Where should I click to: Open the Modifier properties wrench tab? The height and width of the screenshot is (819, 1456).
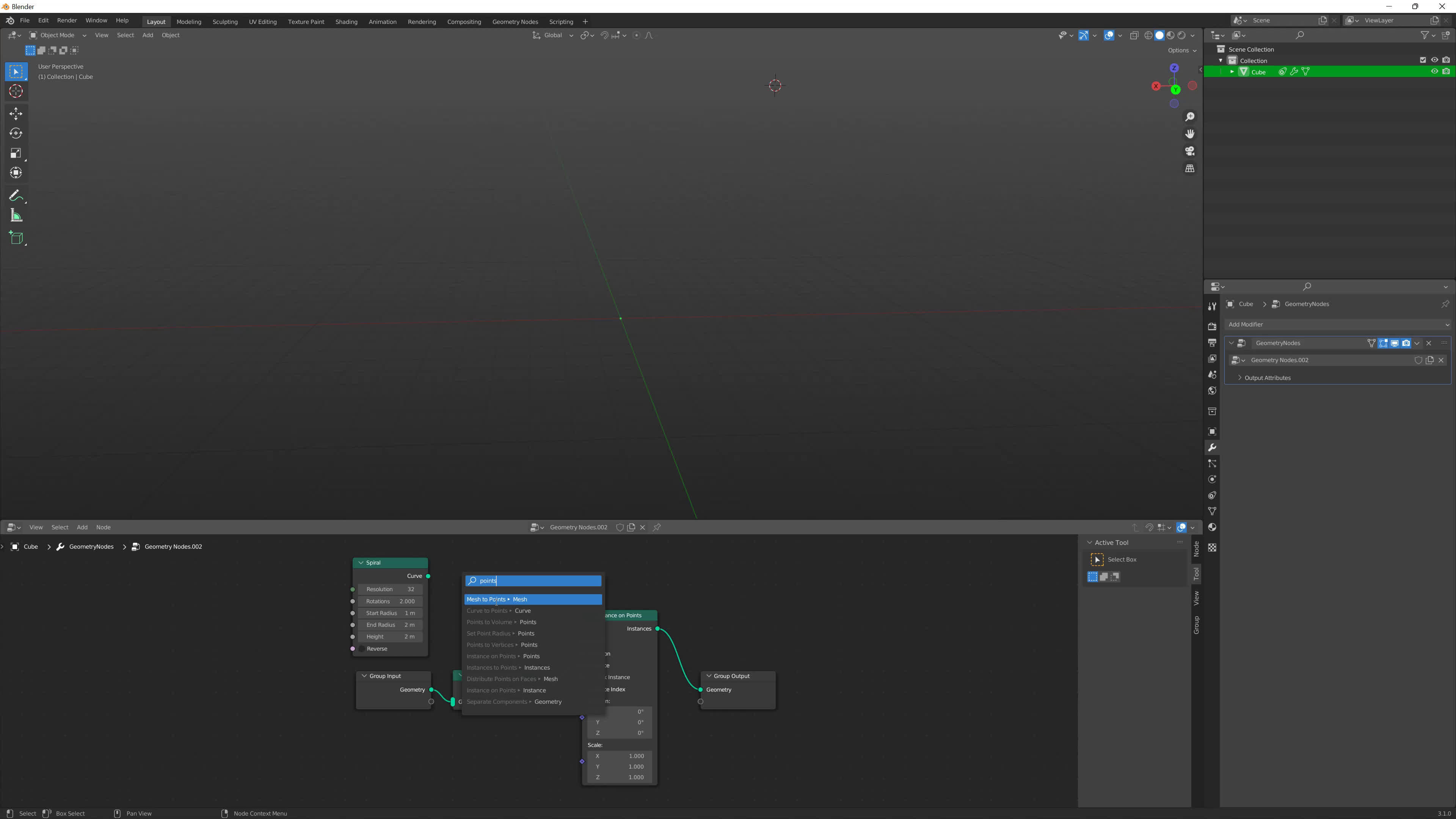point(1212,448)
